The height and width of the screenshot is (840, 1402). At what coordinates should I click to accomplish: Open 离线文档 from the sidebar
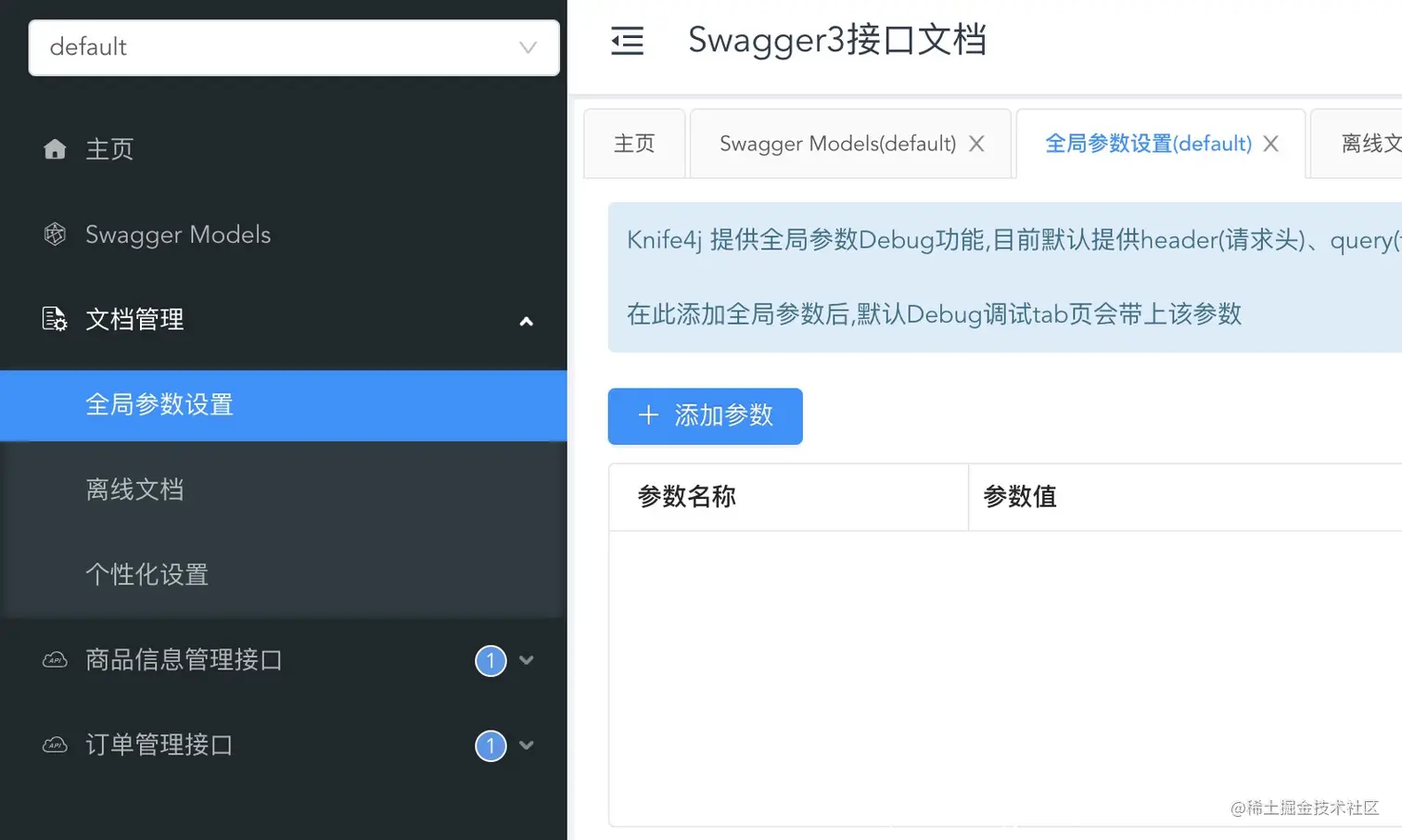click(x=135, y=490)
